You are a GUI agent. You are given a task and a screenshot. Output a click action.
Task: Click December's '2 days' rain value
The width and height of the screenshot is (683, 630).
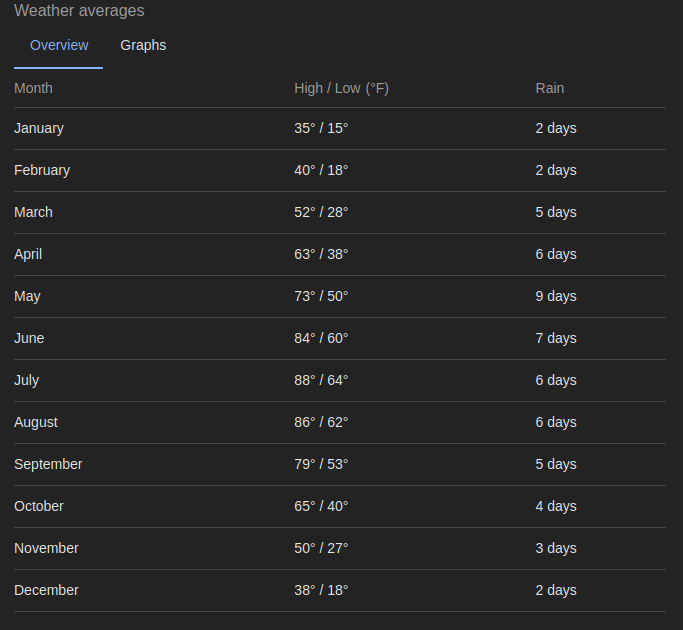[x=556, y=590]
